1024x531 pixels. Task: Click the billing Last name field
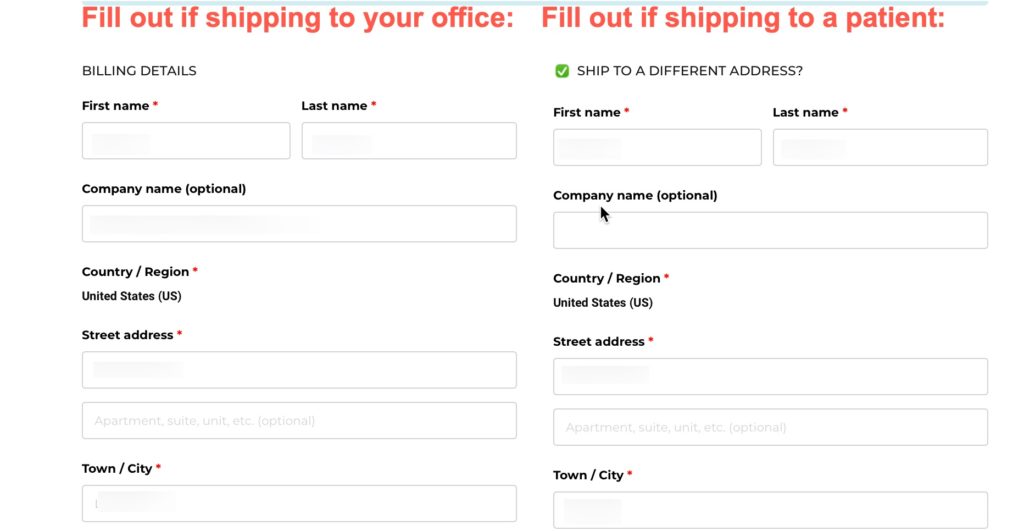click(409, 140)
